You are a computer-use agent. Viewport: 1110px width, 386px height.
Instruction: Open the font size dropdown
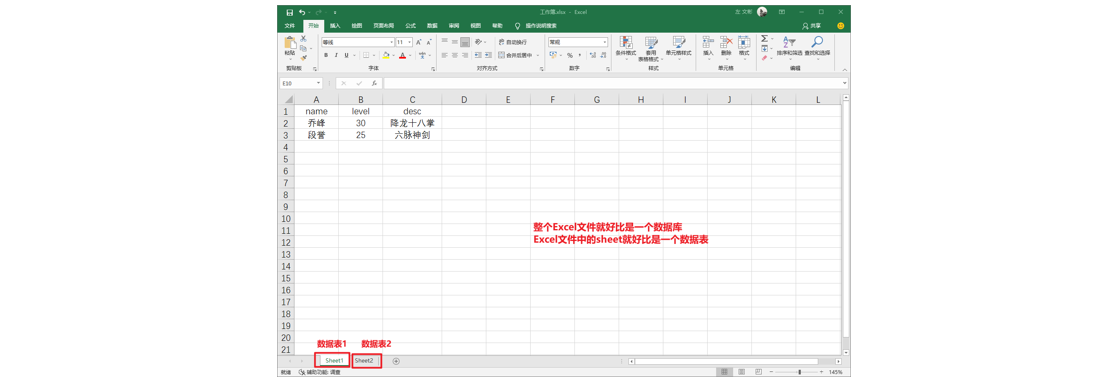(410, 42)
